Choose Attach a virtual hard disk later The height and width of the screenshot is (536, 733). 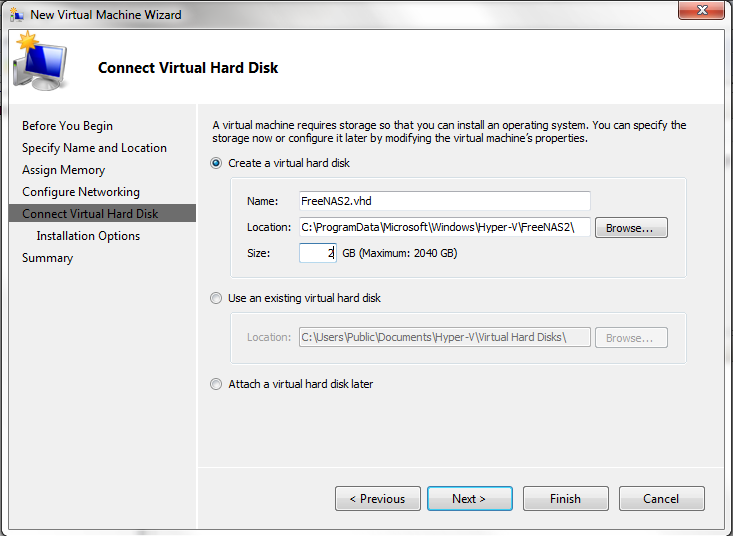(x=217, y=384)
